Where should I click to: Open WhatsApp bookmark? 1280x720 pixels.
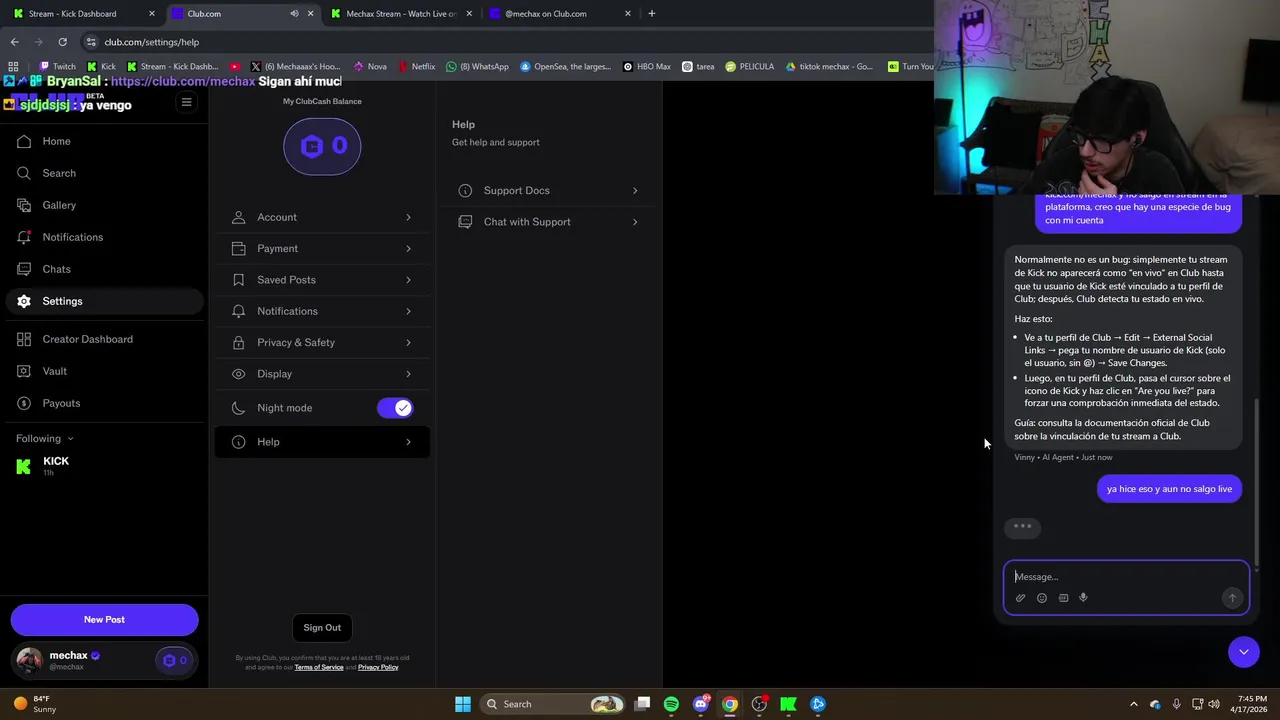478,67
